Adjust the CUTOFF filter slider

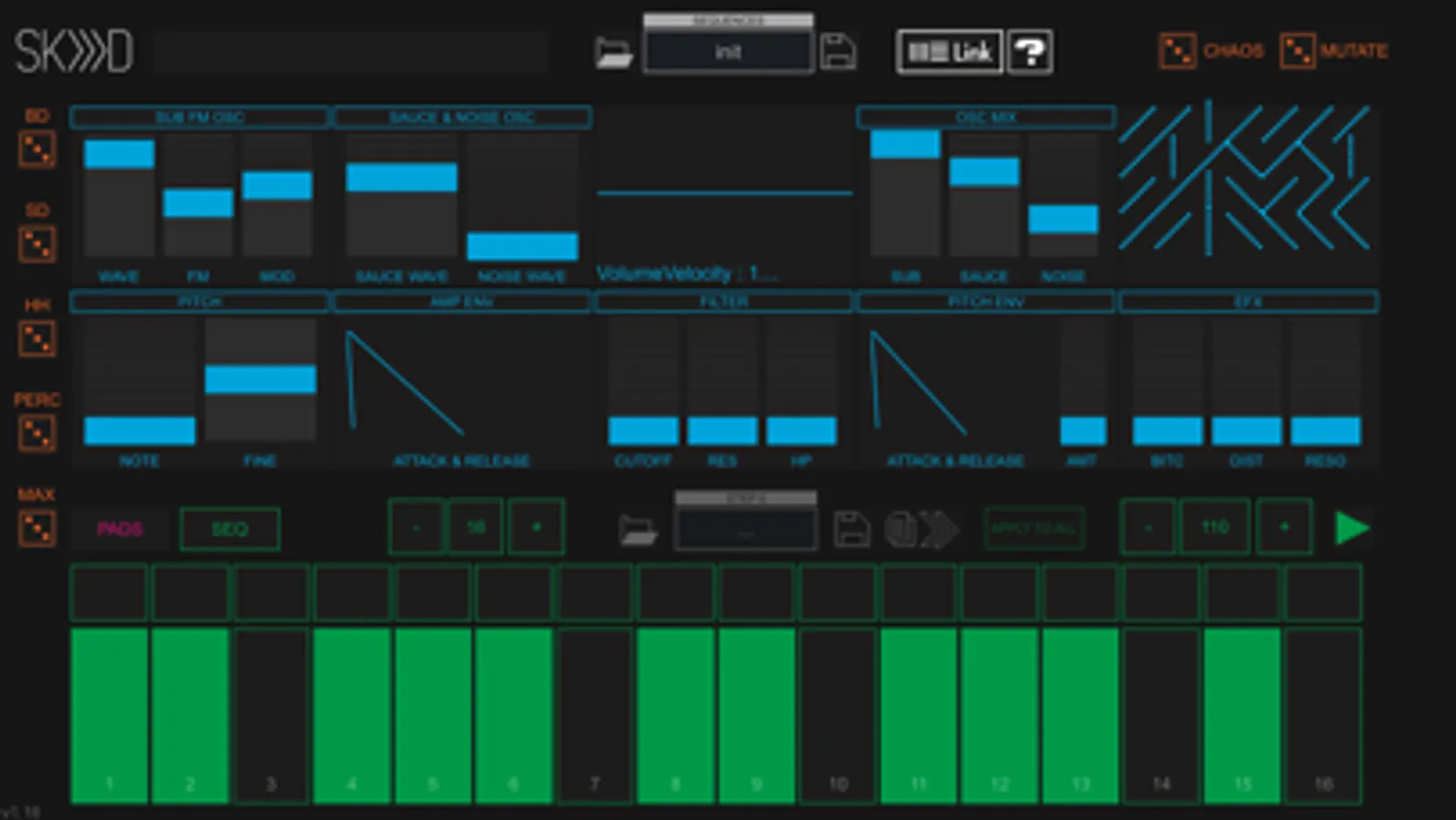(x=643, y=430)
